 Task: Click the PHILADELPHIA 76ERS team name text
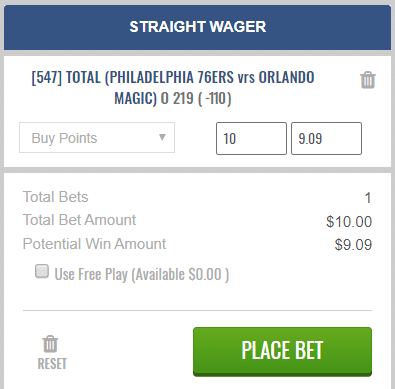[x=171, y=77]
